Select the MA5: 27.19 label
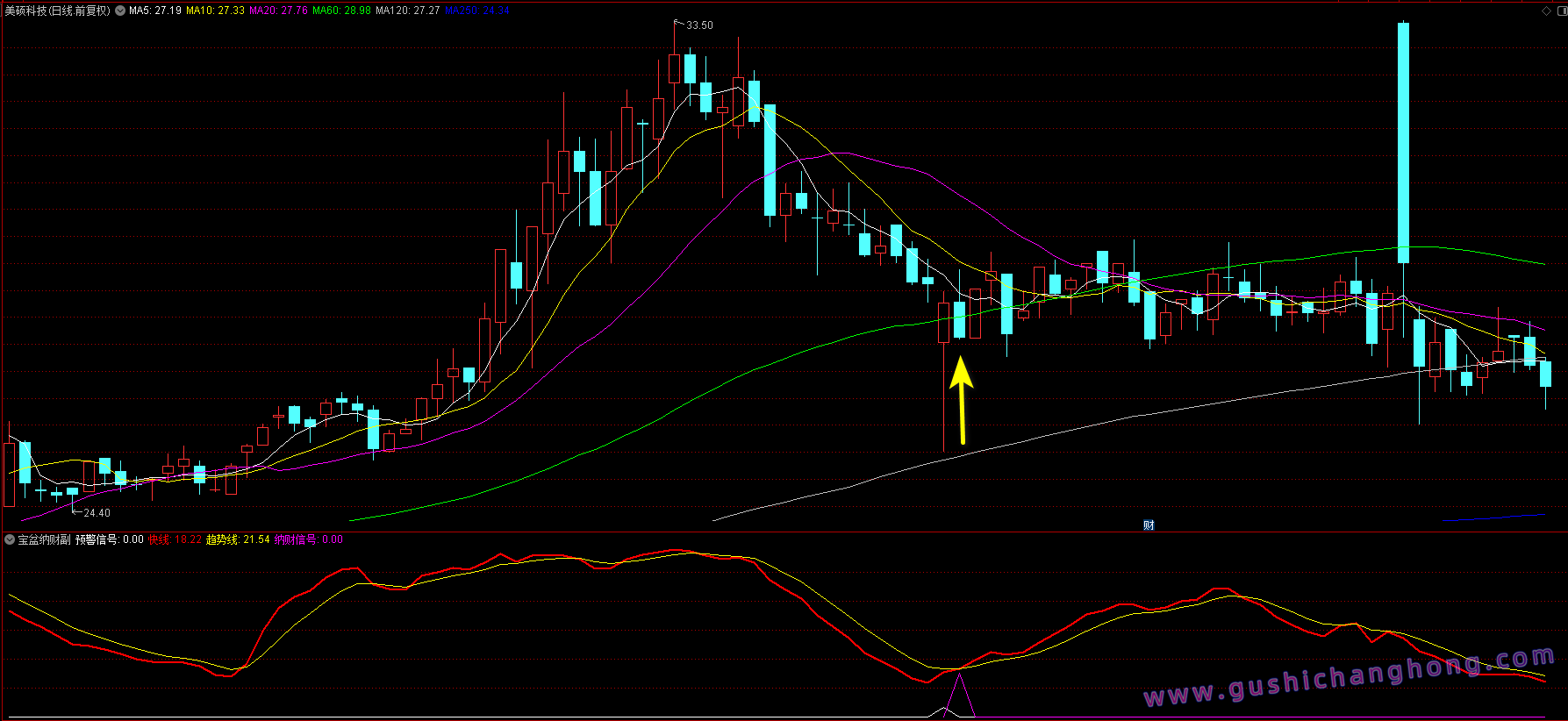Screen dimensions: 1568x721 click(155, 11)
